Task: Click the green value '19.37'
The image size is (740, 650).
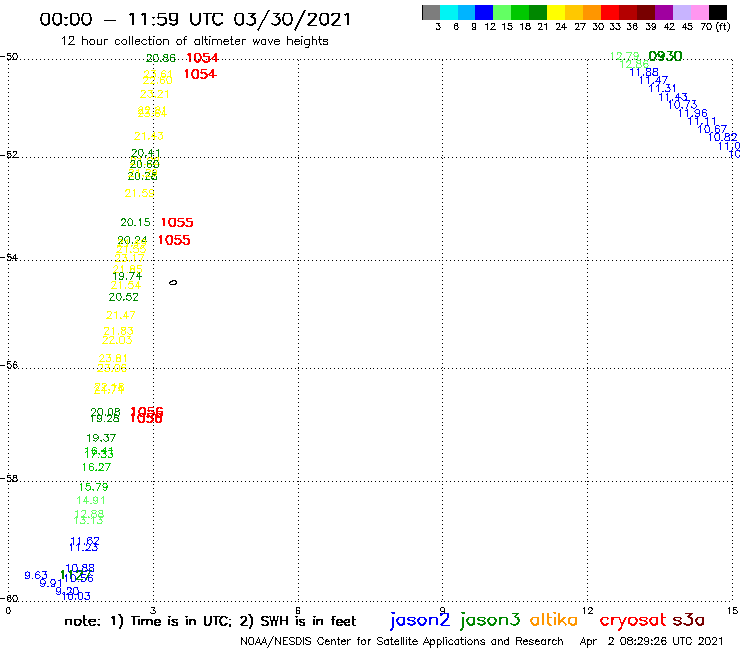Action: pos(101,438)
